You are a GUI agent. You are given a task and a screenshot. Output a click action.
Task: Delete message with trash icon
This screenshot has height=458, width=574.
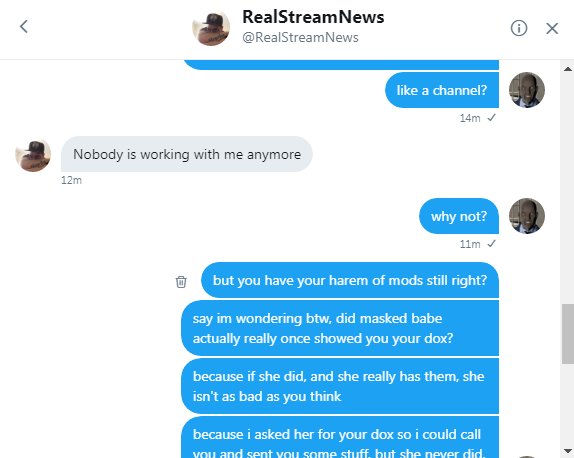pos(181,282)
